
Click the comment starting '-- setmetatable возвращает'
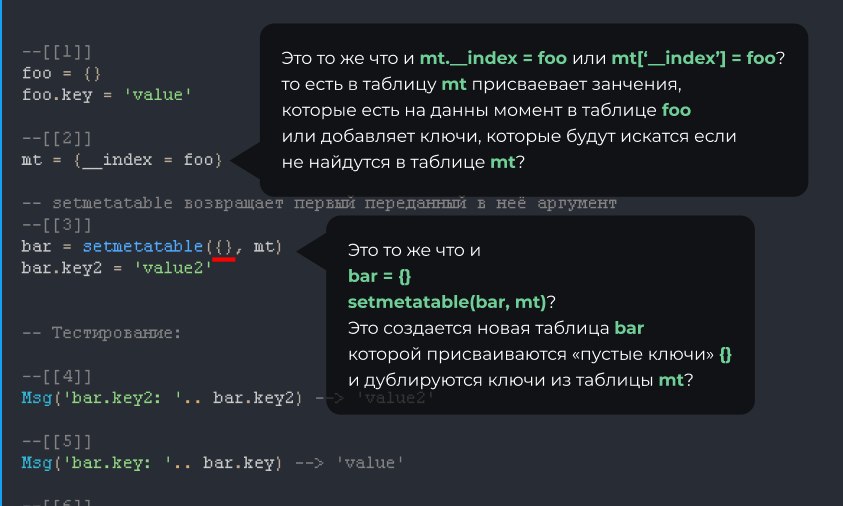[319, 203]
